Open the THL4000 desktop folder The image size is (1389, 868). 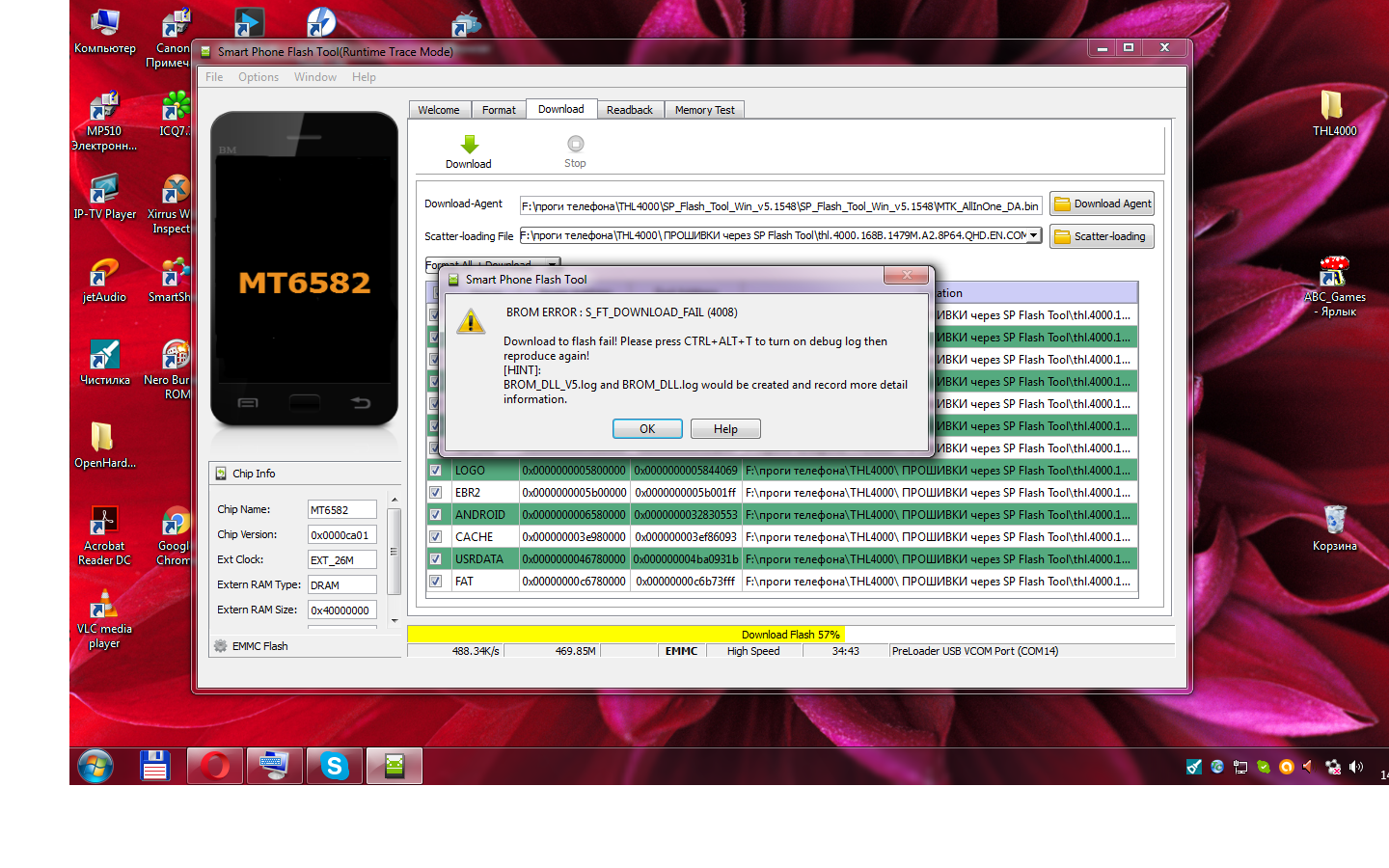[x=1333, y=106]
